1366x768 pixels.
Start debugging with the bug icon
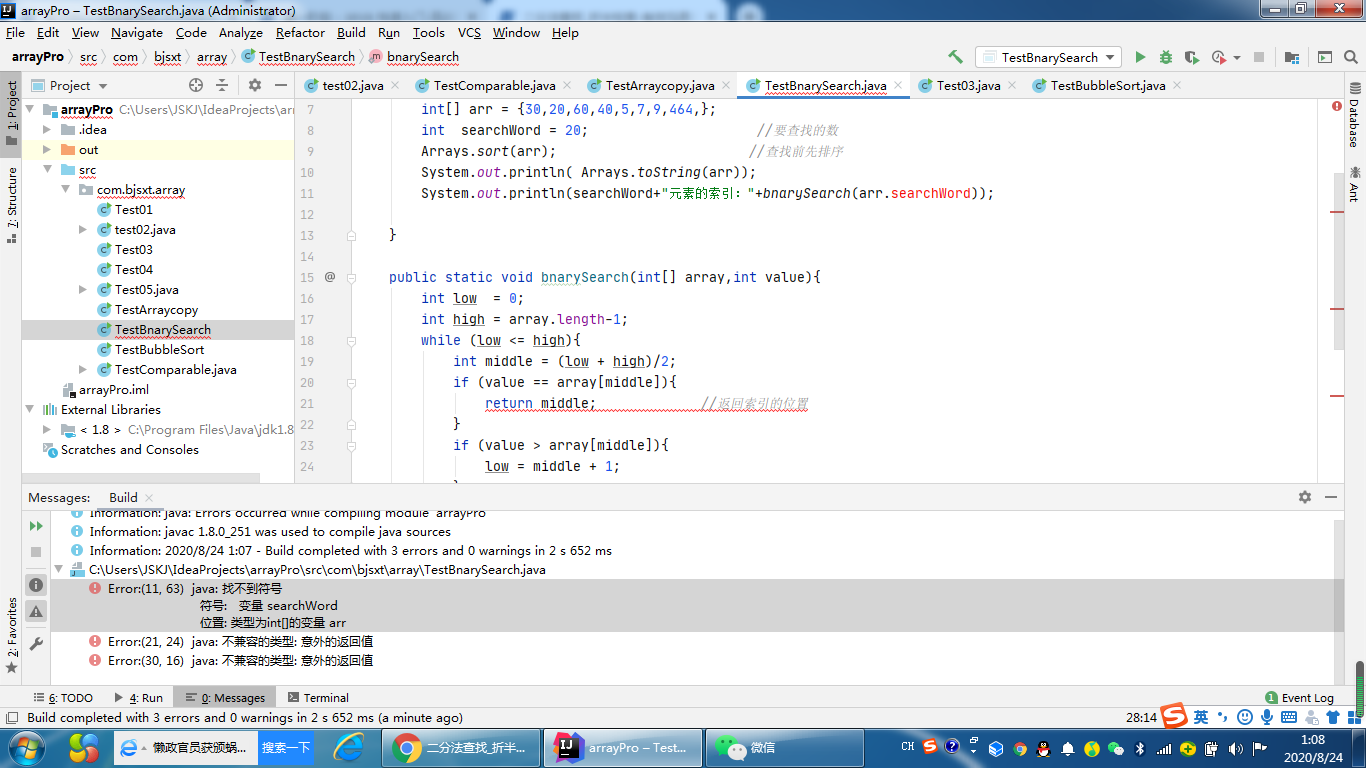[x=1165, y=57]
